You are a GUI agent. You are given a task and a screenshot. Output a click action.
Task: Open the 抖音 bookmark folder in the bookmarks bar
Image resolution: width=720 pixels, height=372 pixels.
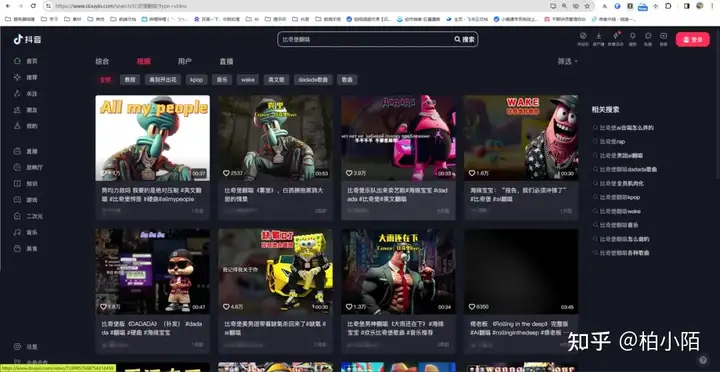tap(301, 19)
